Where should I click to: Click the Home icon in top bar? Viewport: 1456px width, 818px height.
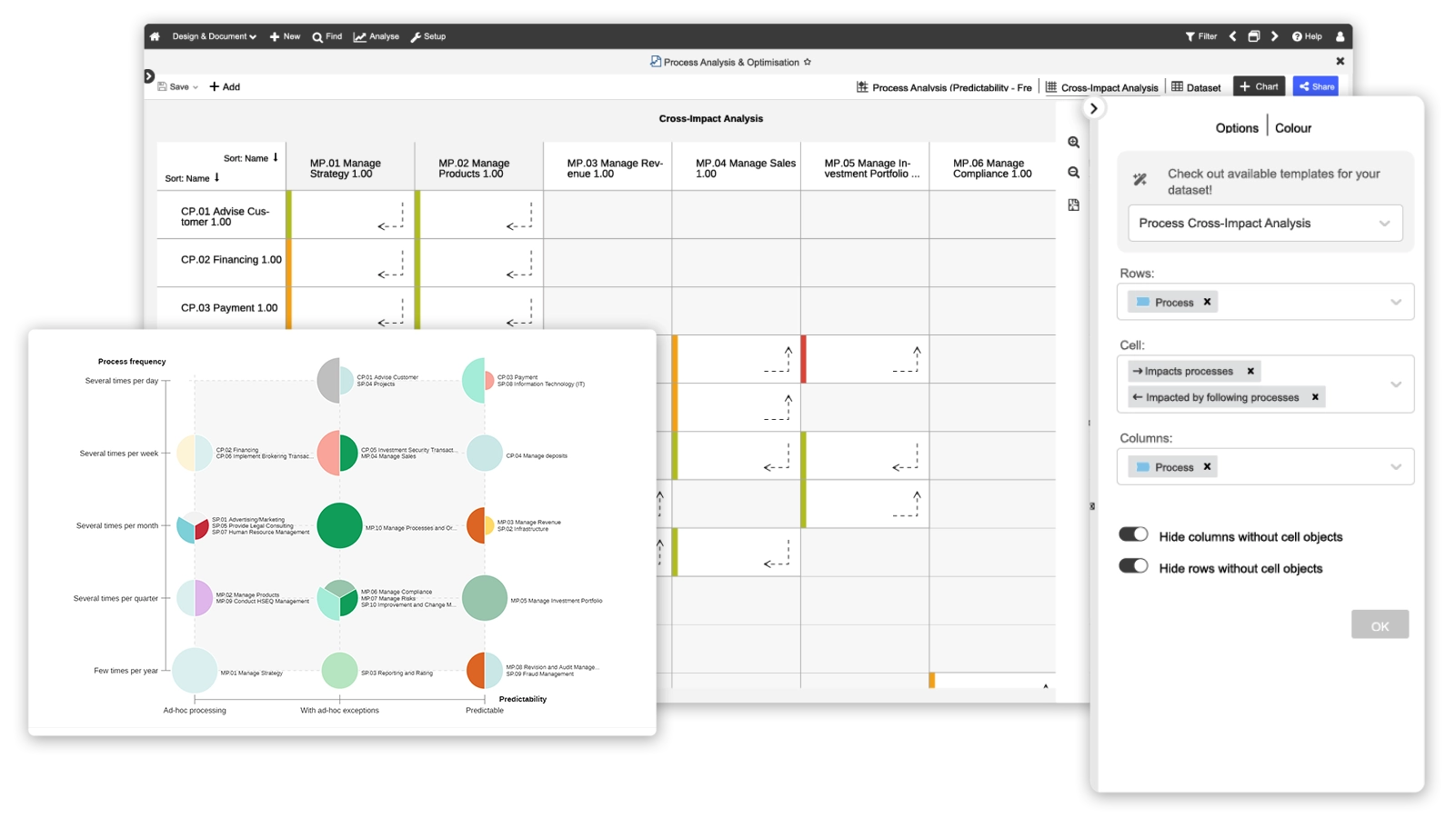155,36
